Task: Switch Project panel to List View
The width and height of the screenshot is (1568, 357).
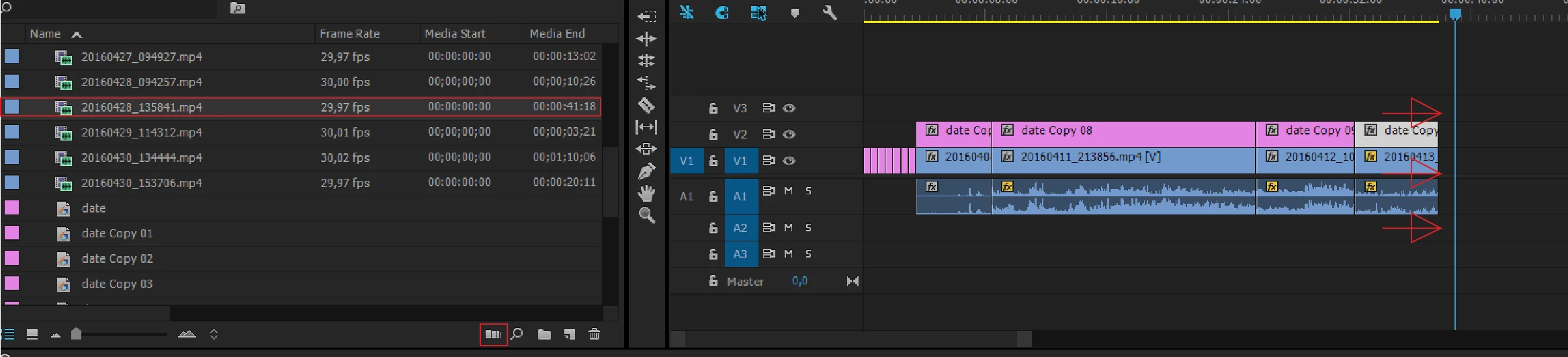Action: [x=8, y=333]
